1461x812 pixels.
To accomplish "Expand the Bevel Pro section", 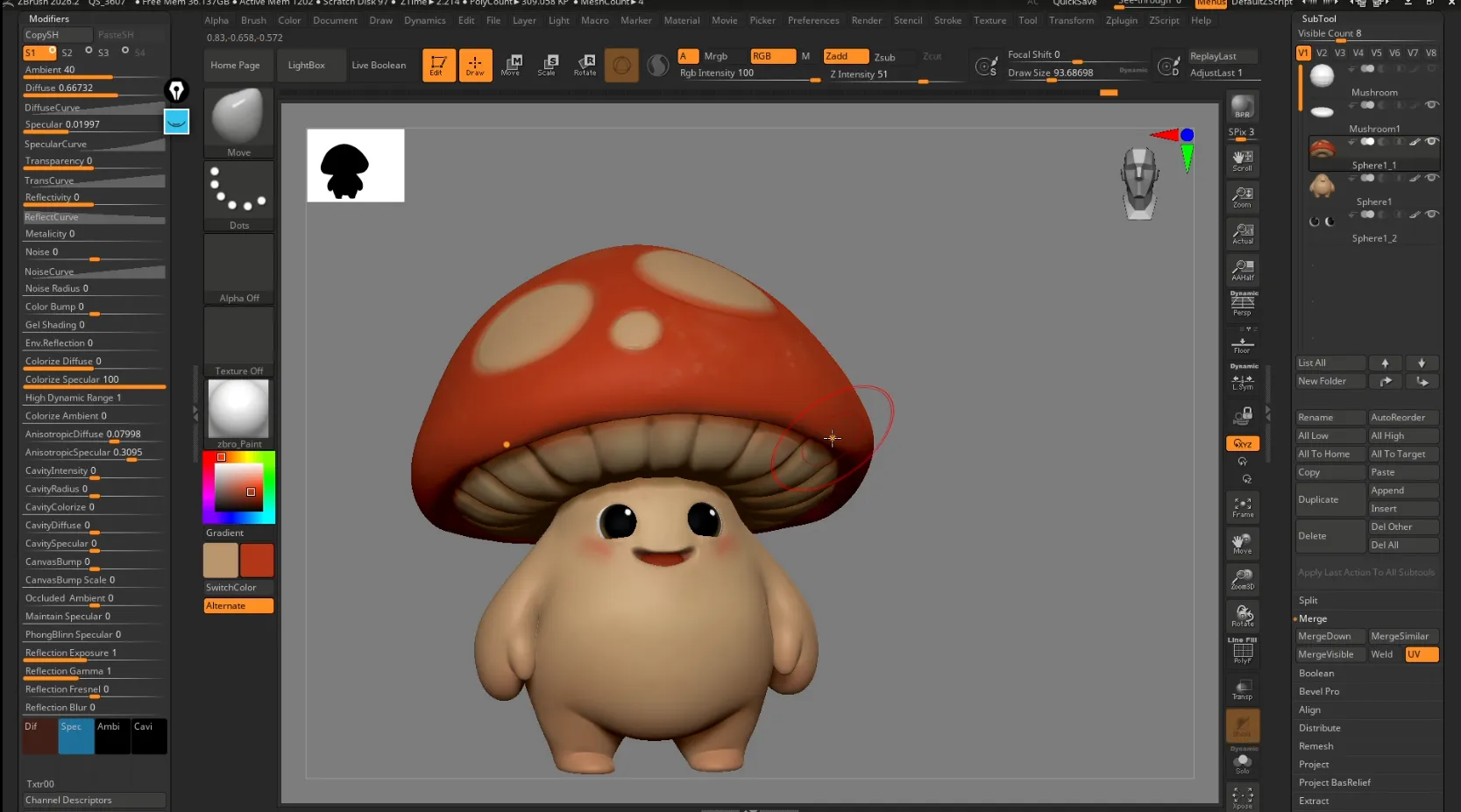I will pos(1319,692).
